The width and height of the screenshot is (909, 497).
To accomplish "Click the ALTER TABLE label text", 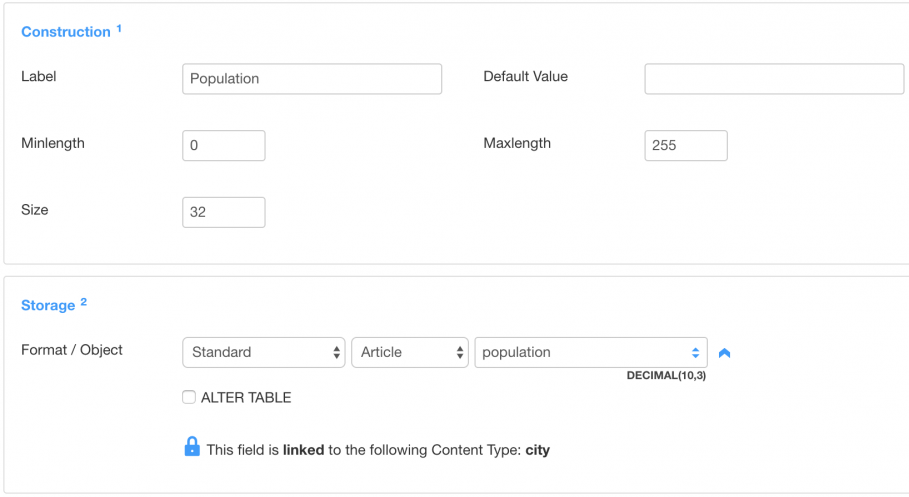I will pyautogui.click(x=246, y=398).
